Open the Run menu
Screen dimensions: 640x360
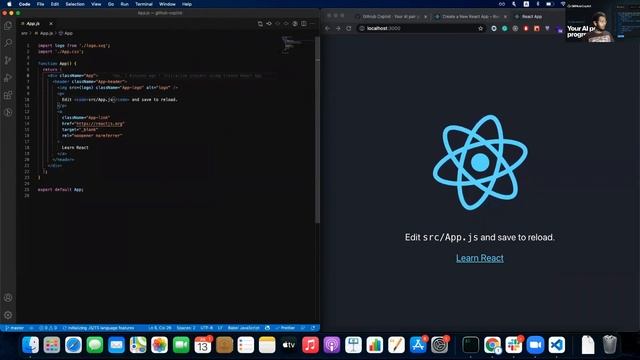click(x=124, y=4)
